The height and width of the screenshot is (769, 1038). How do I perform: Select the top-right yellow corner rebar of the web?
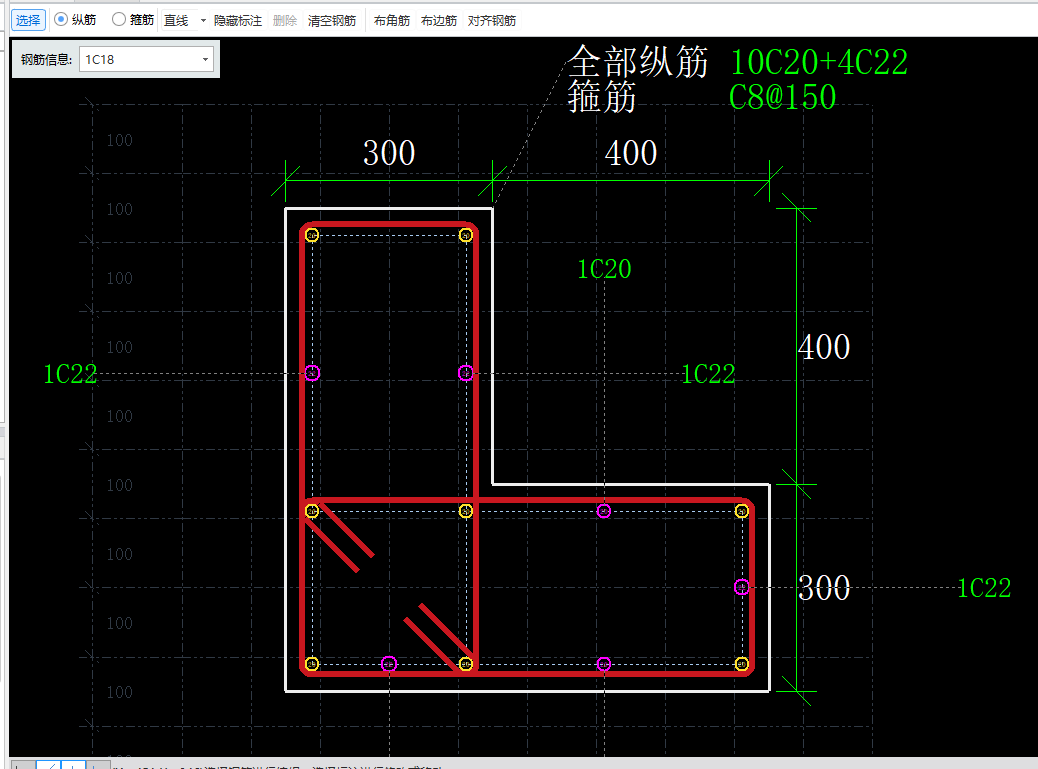tap(465, 235)
